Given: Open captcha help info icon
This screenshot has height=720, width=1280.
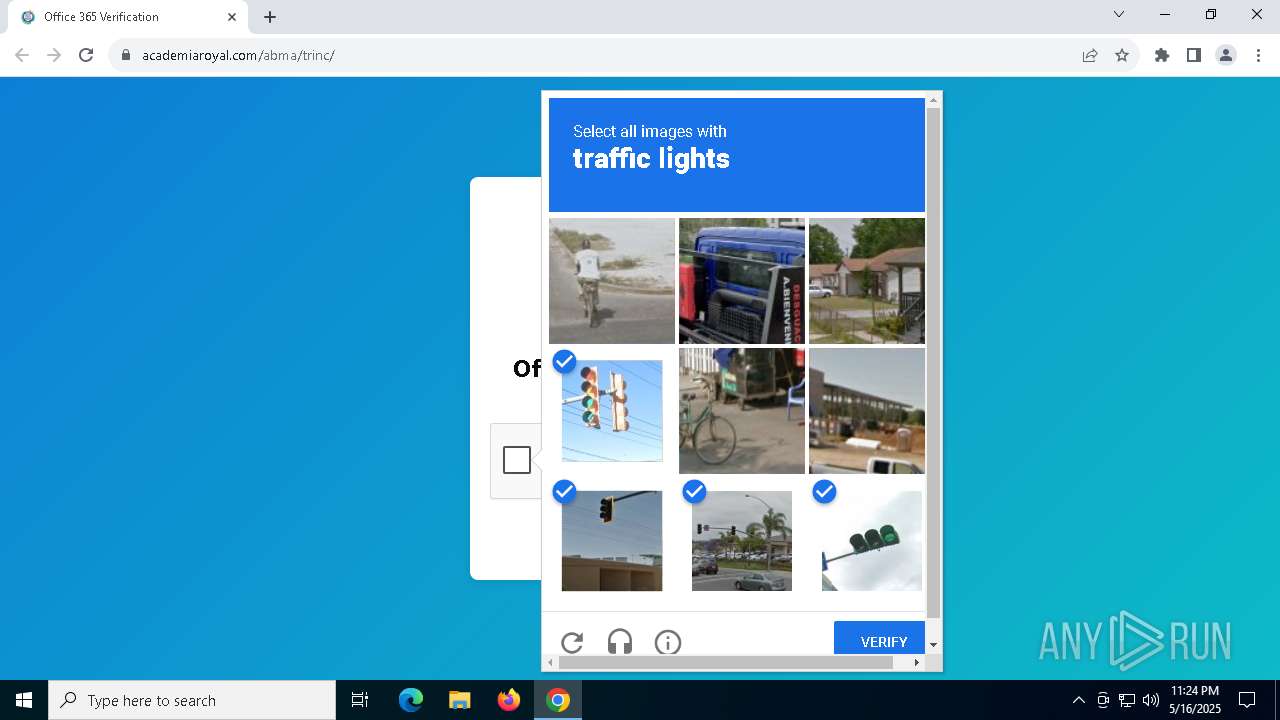Looking at the screenshot, I should point(668,642).
